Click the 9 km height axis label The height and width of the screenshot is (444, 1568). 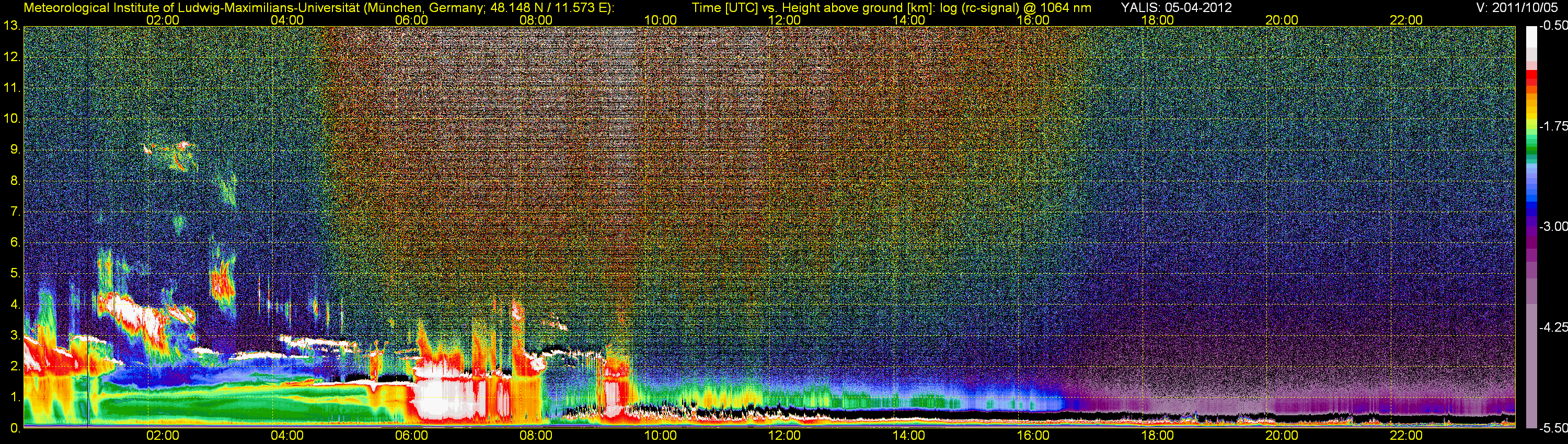(15, 149)
